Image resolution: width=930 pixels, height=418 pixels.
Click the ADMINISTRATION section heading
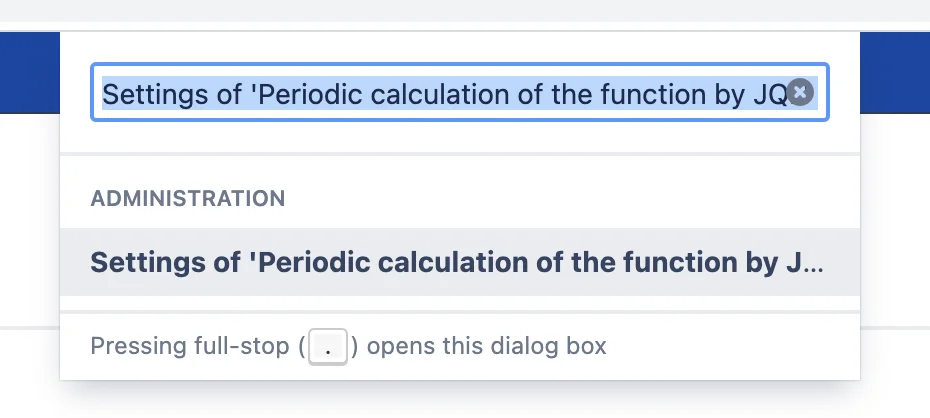pyautogui.click(x=187, y=199)
